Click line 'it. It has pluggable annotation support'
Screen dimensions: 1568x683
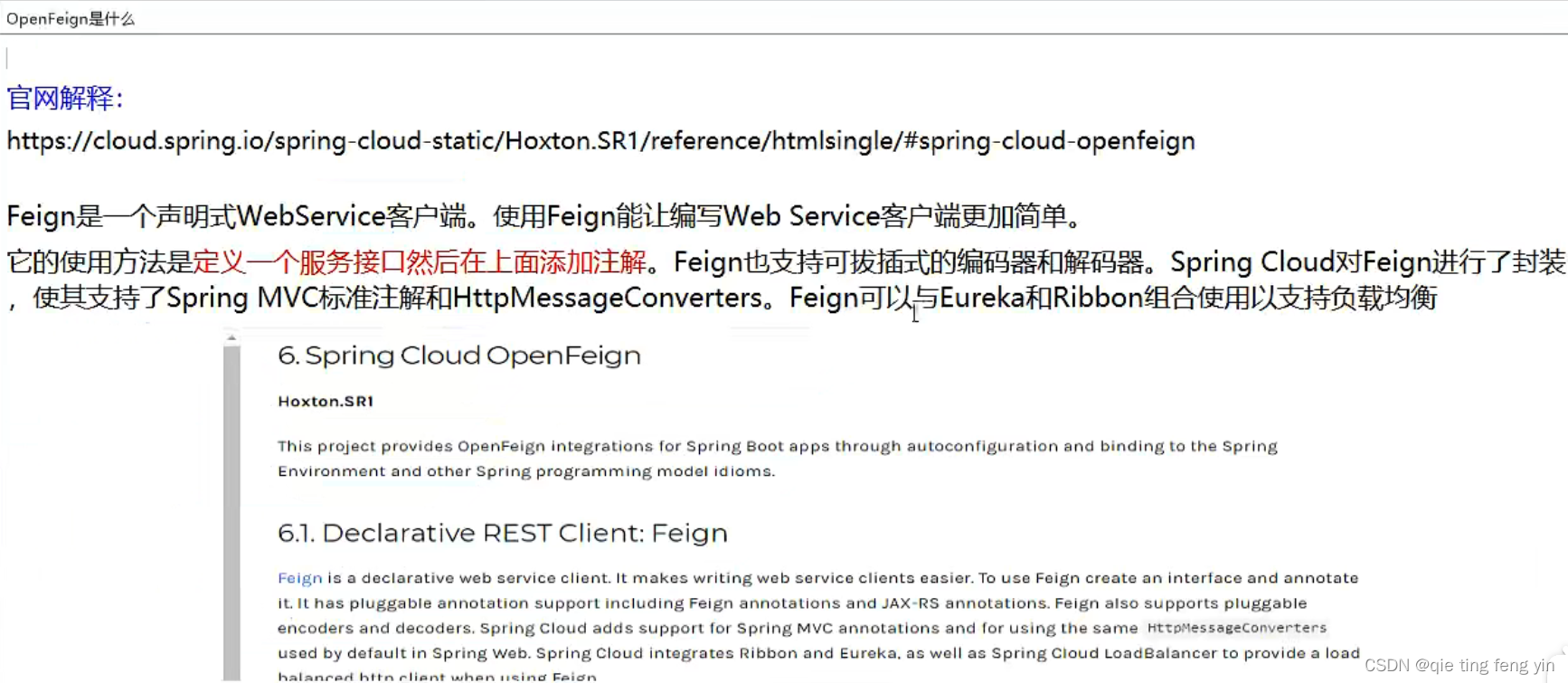coord(792,603)
